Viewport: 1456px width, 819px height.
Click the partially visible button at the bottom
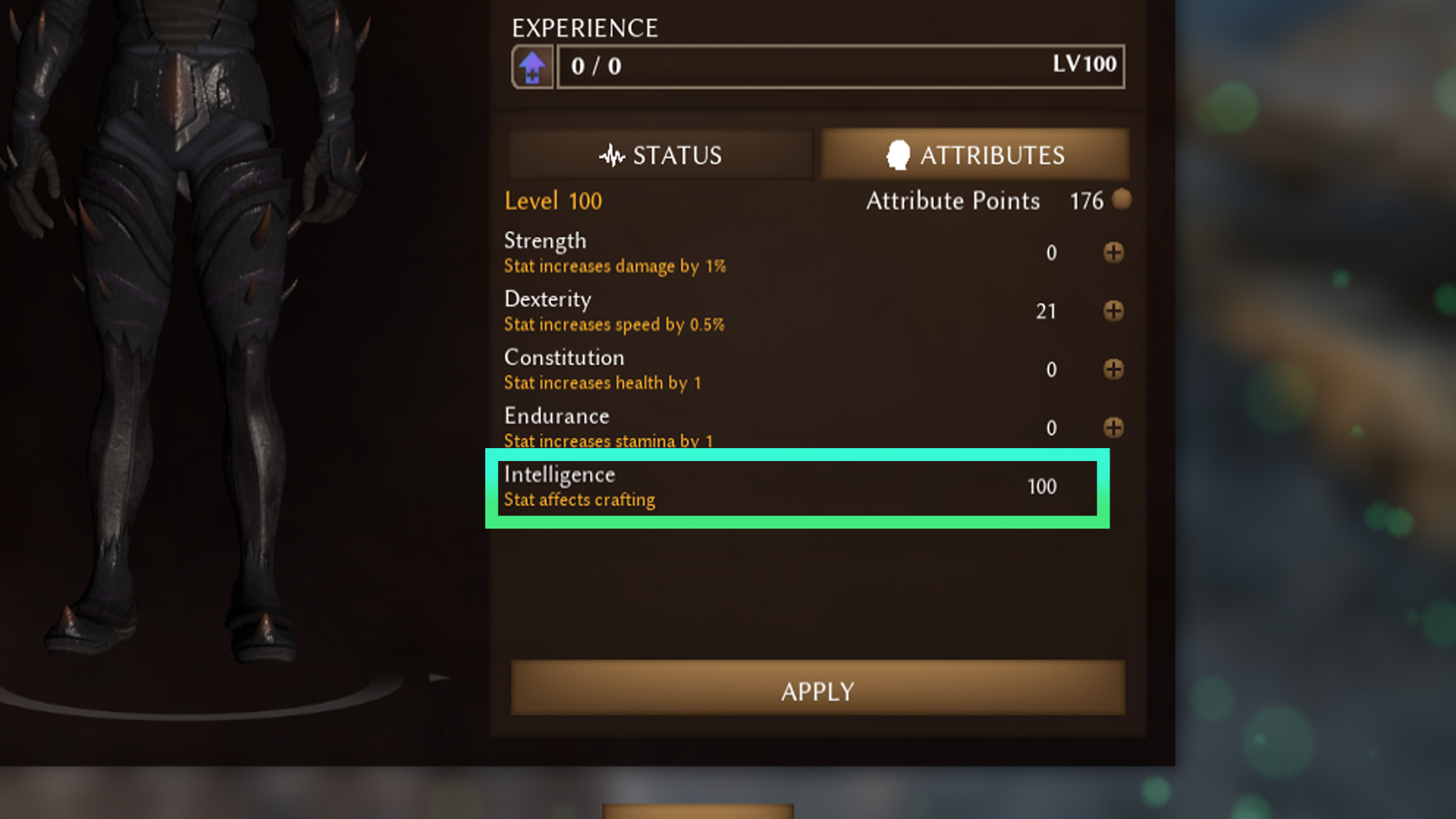(x=698, y=811)
